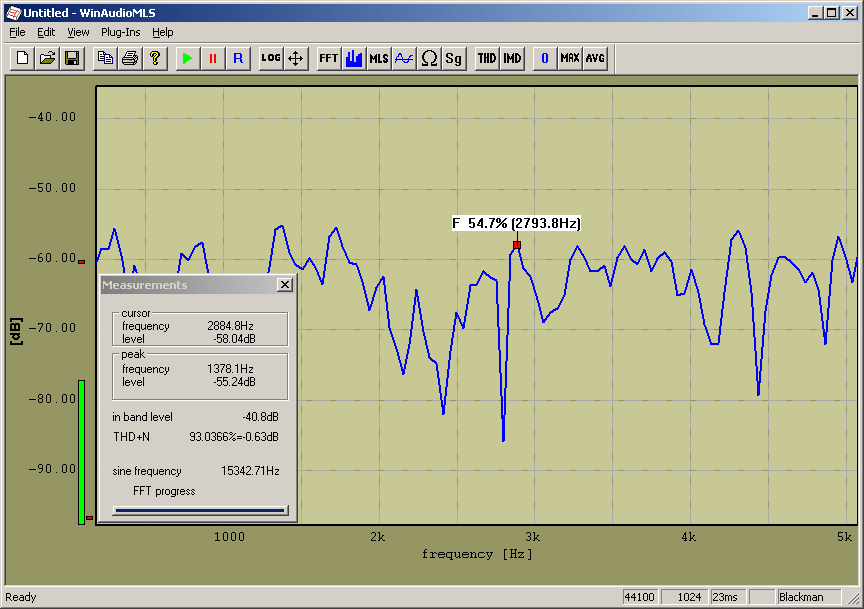The height and width of the screenshot is (609, 864).
Task: Click the Omega impedance icon
Action: pos(429,58)
